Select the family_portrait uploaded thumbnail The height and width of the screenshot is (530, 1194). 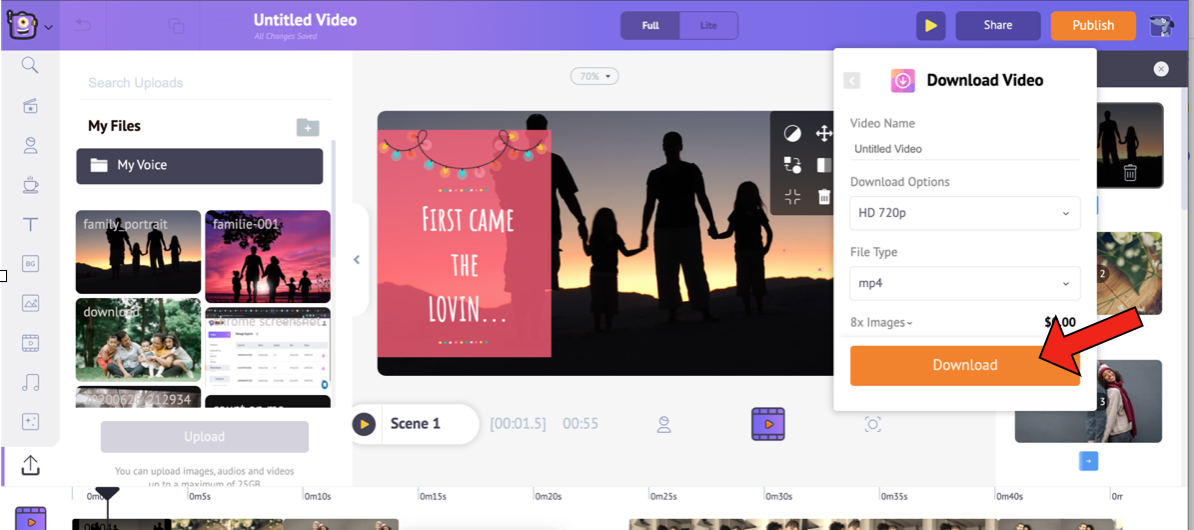[x=138, y=252]
